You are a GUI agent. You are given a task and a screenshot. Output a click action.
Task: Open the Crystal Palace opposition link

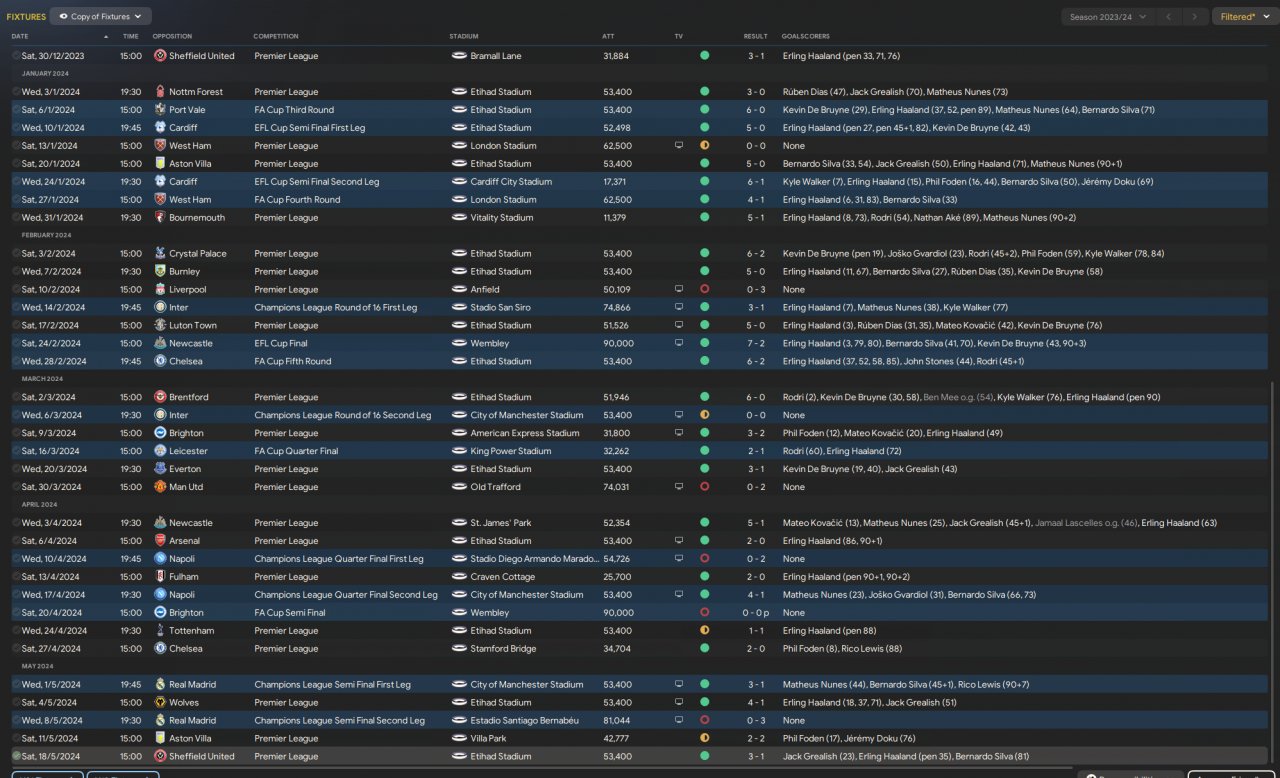click(x=198, y=254)
